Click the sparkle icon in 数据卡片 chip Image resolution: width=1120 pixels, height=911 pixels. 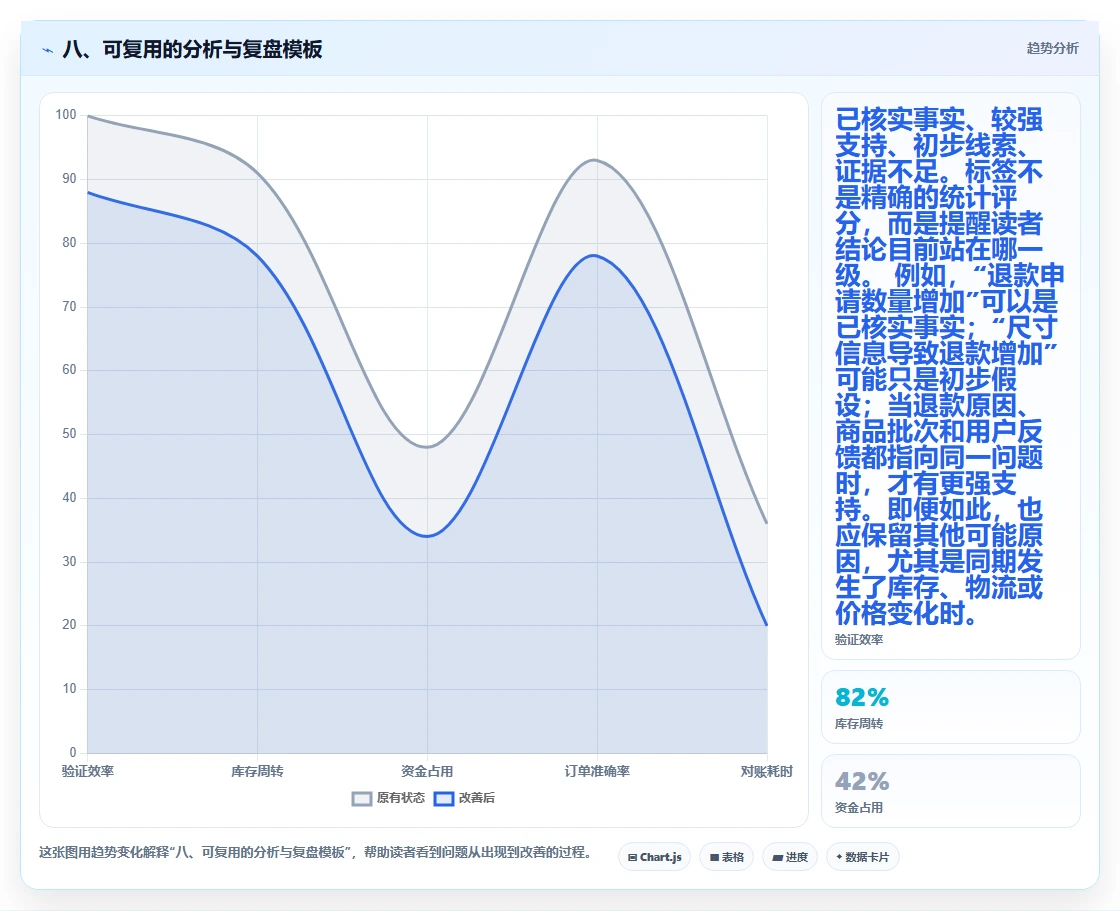[x=839, y=857]
